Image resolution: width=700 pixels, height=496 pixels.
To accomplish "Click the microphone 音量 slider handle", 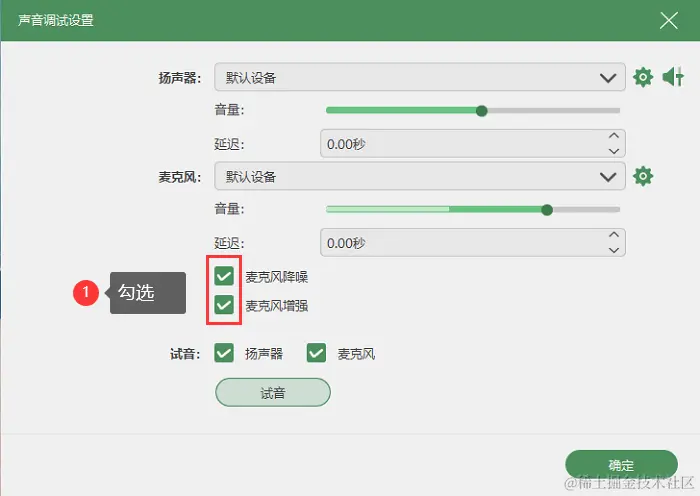I will [x=547, y=210].
